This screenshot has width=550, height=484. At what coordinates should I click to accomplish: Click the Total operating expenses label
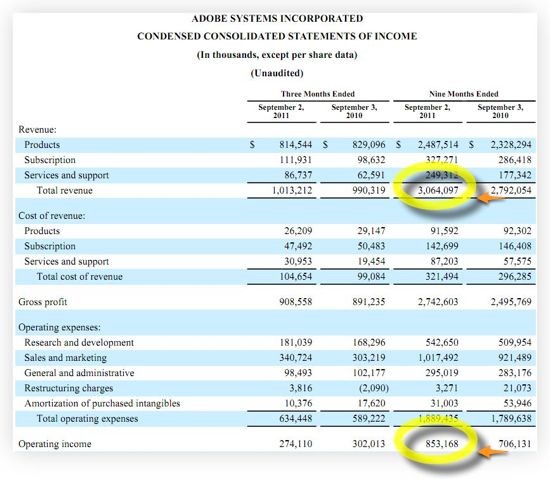pos(87,418)
